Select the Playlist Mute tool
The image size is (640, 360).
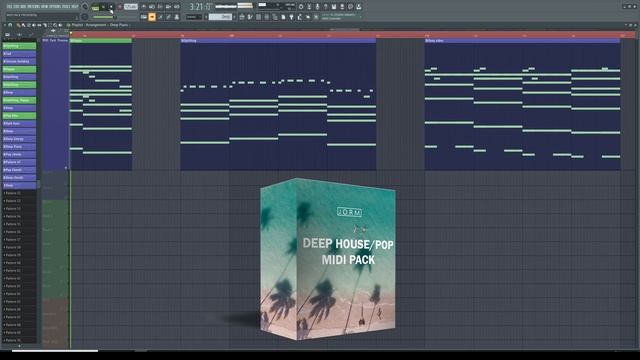34,25
